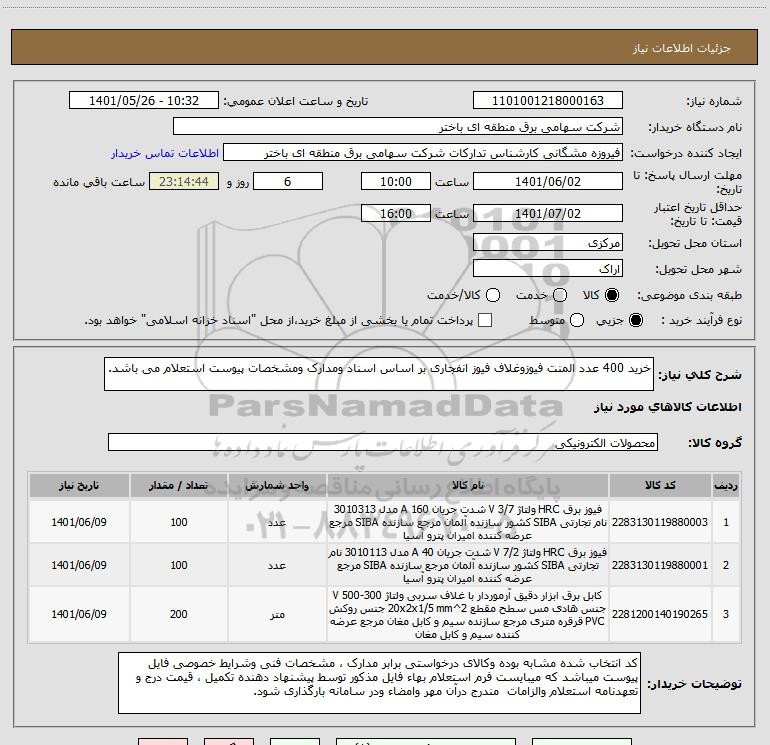Click the buyer notes text box
Screen dimensions: 770x745
(x=379, y=683)
